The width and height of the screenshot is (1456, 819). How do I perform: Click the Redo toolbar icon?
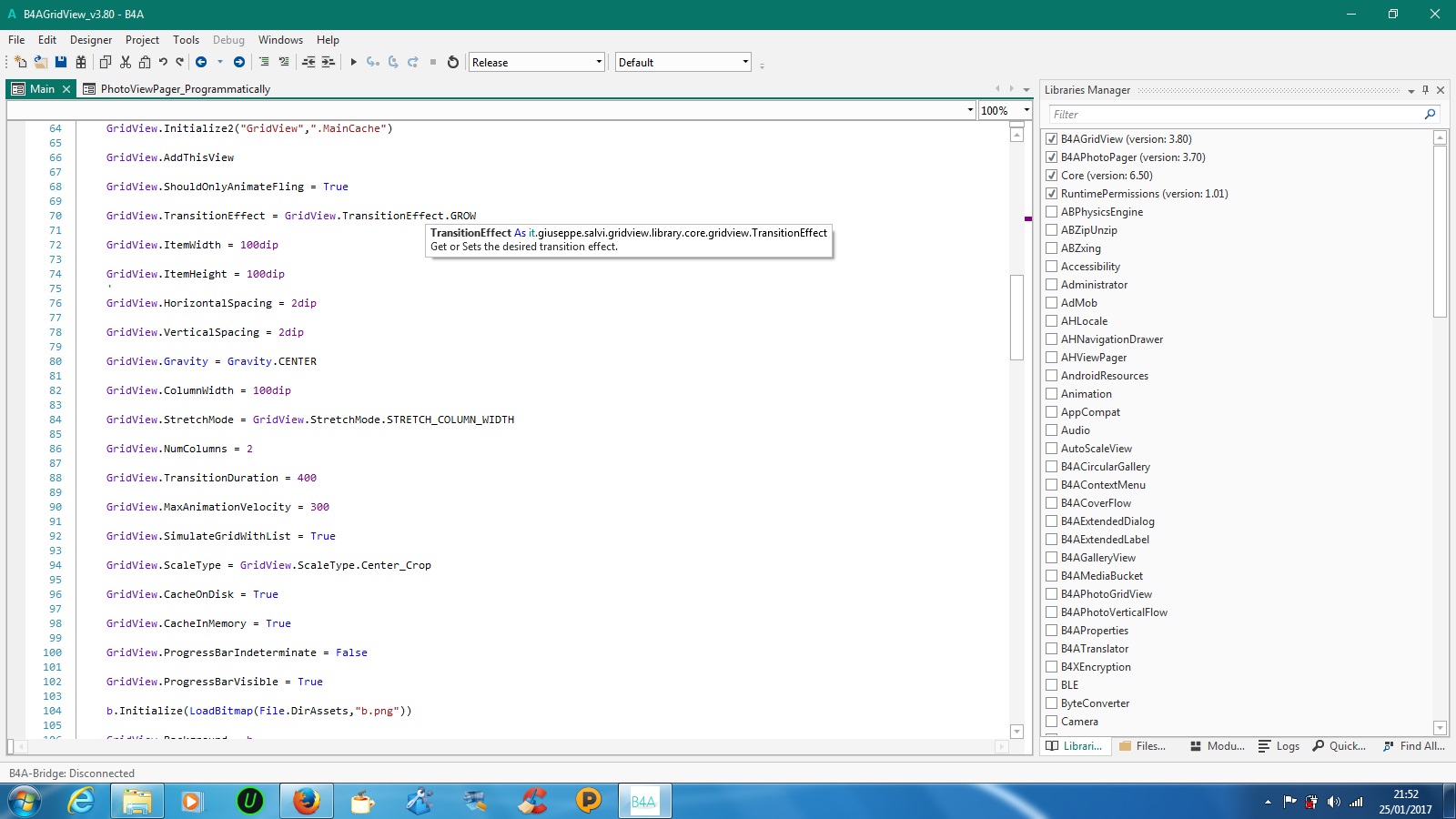click(x=179, y=62)
